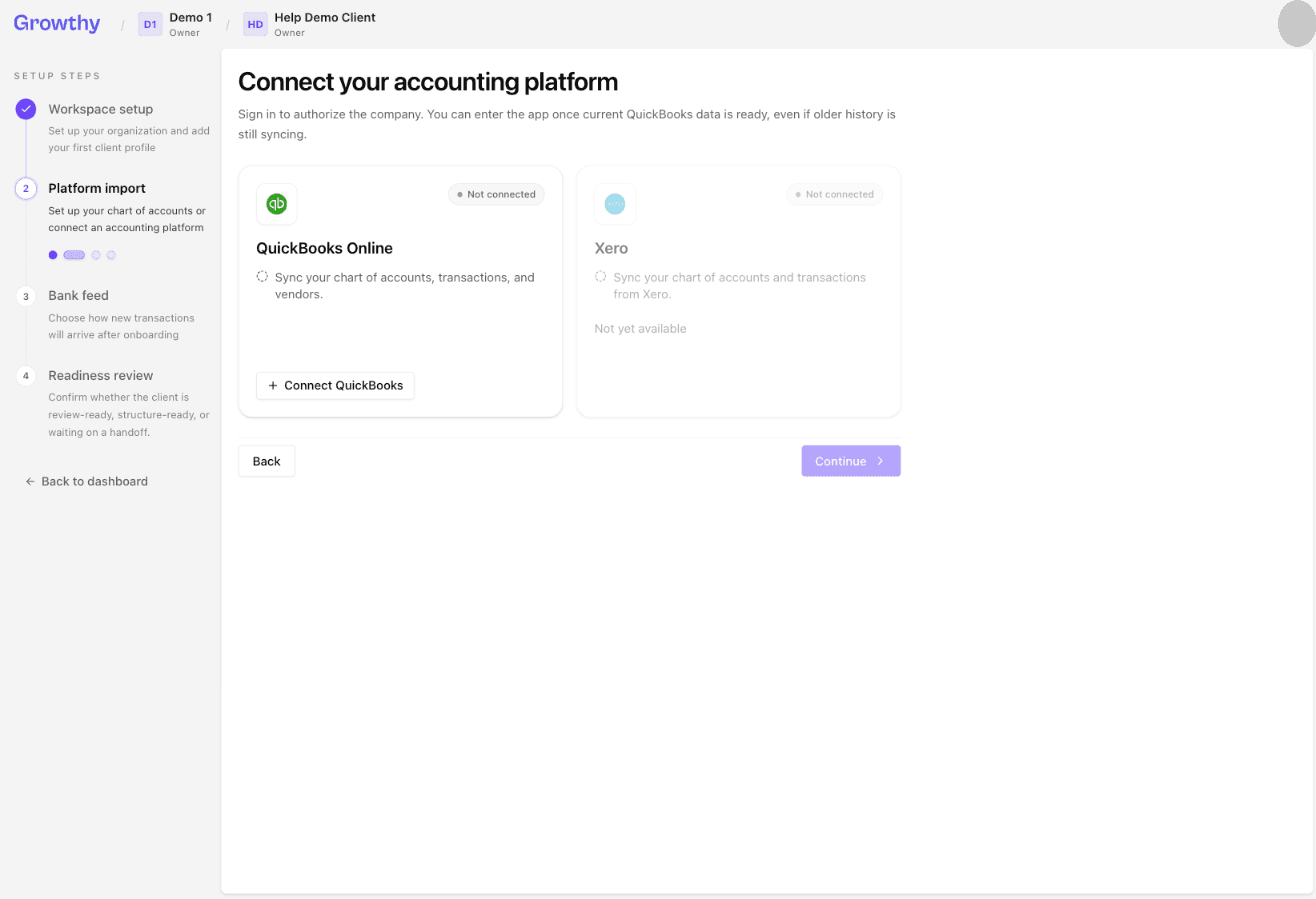Screen dimensions: 1316x899
Task: Return via the Back to dashboard link
Action: pos(87,481)
